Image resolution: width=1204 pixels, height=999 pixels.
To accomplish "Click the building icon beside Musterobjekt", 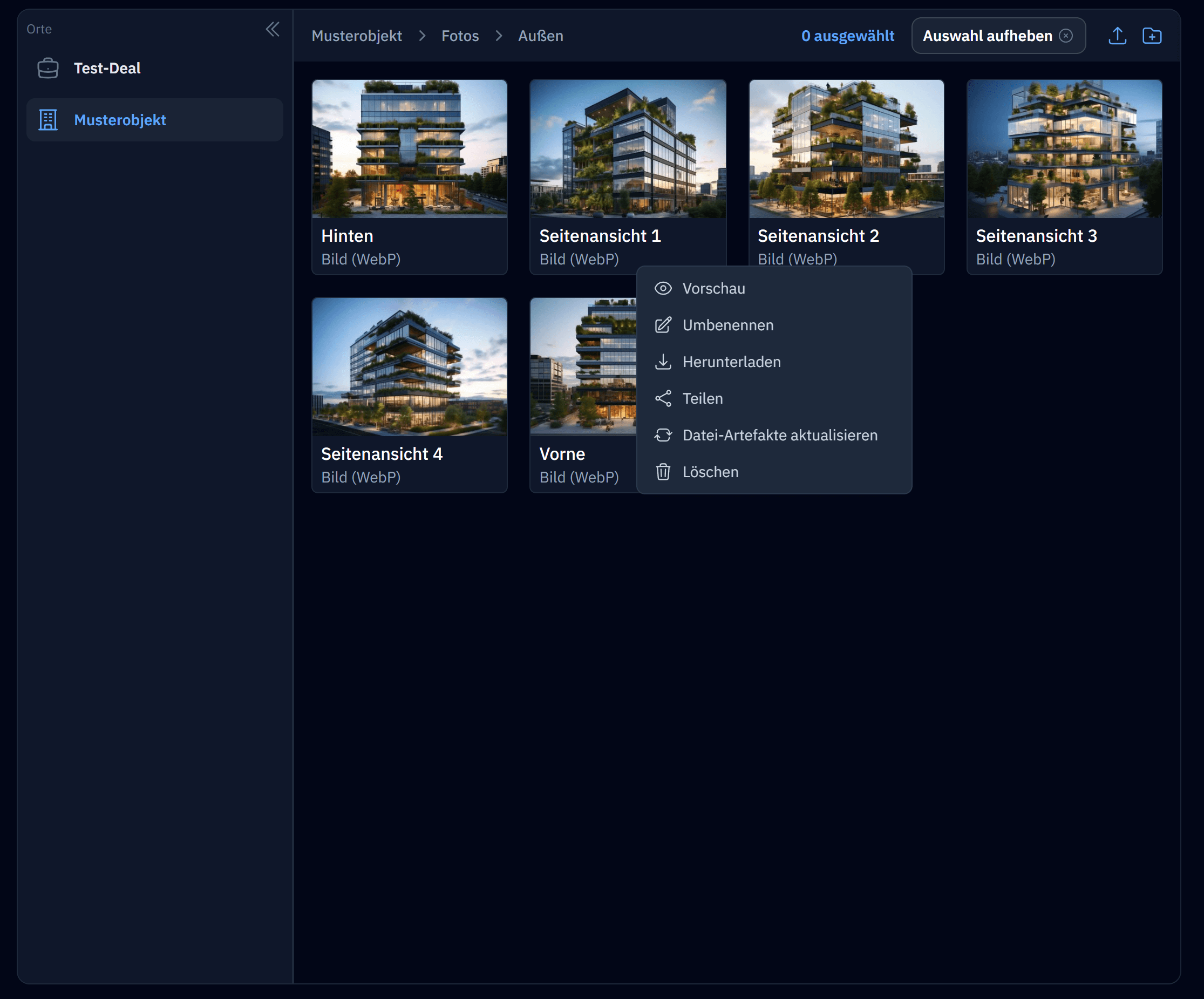I will (47, 120).
